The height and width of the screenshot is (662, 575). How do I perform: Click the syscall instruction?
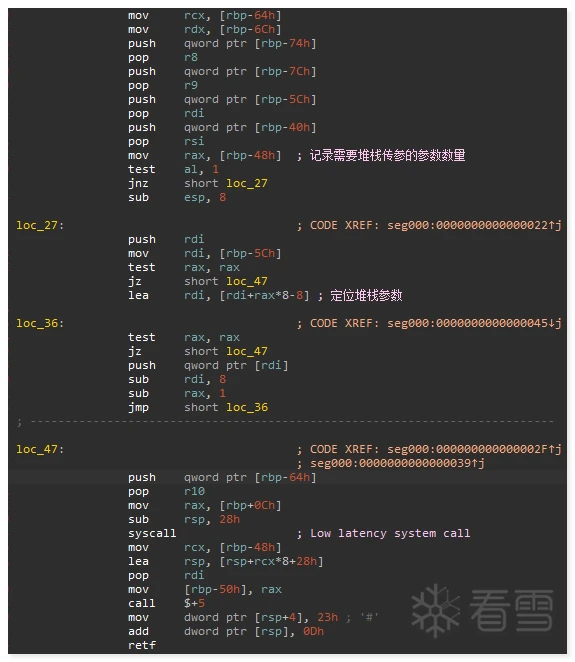152,533
